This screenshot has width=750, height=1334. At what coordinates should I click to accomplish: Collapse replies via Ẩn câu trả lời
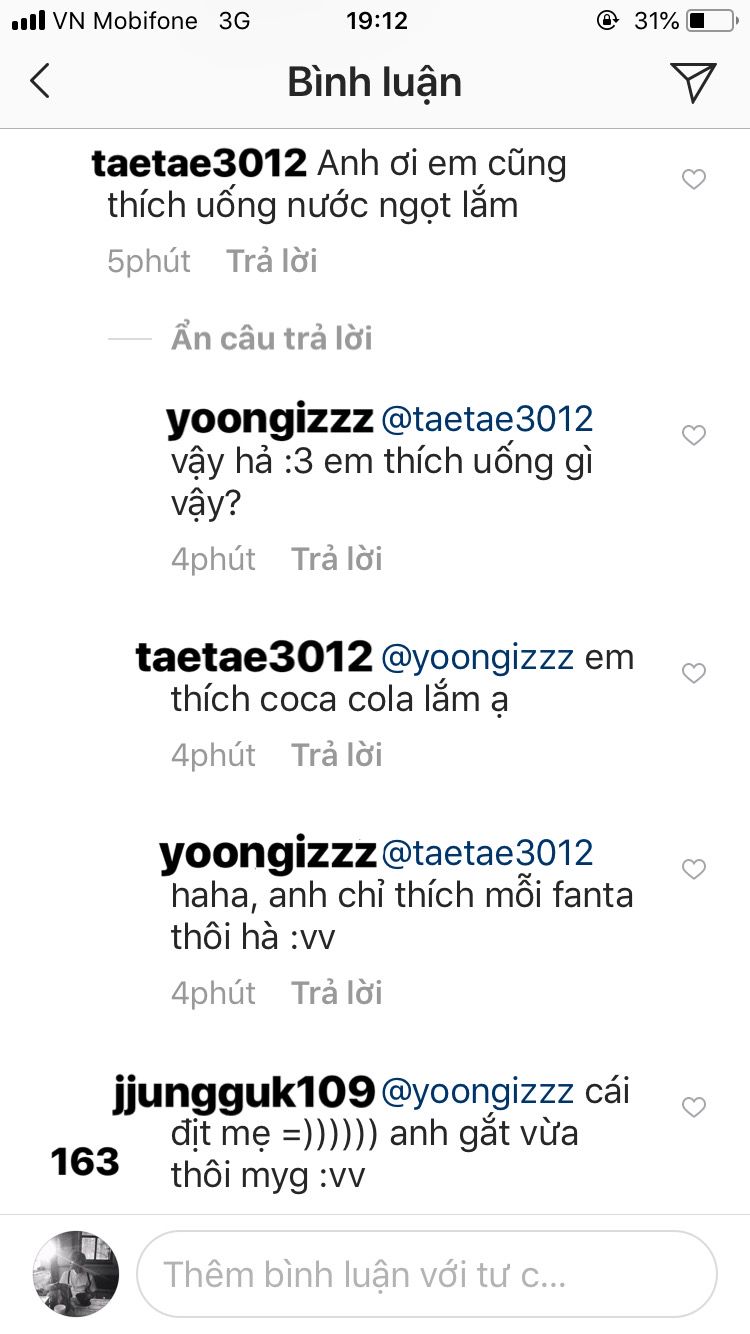[271, 338]
